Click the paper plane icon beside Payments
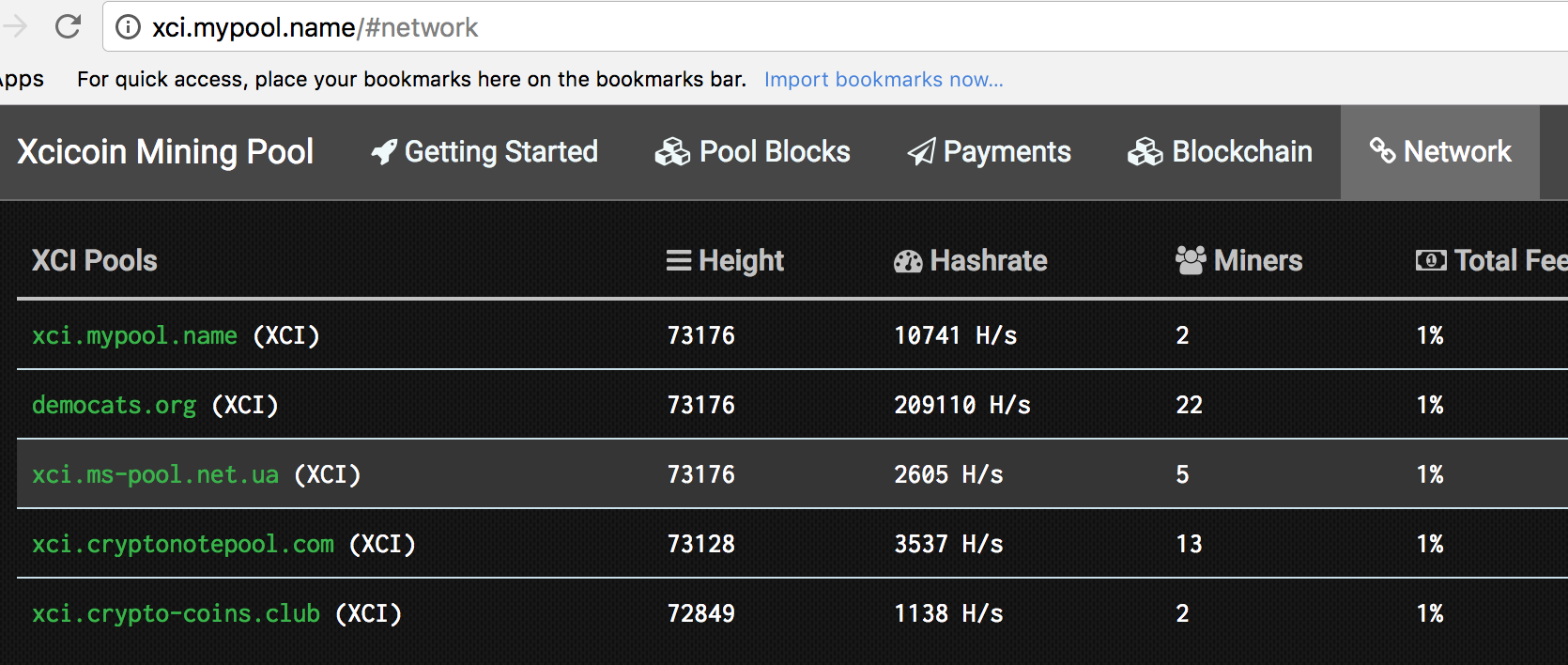The image size is (1568, 665). tap(922, 152)
